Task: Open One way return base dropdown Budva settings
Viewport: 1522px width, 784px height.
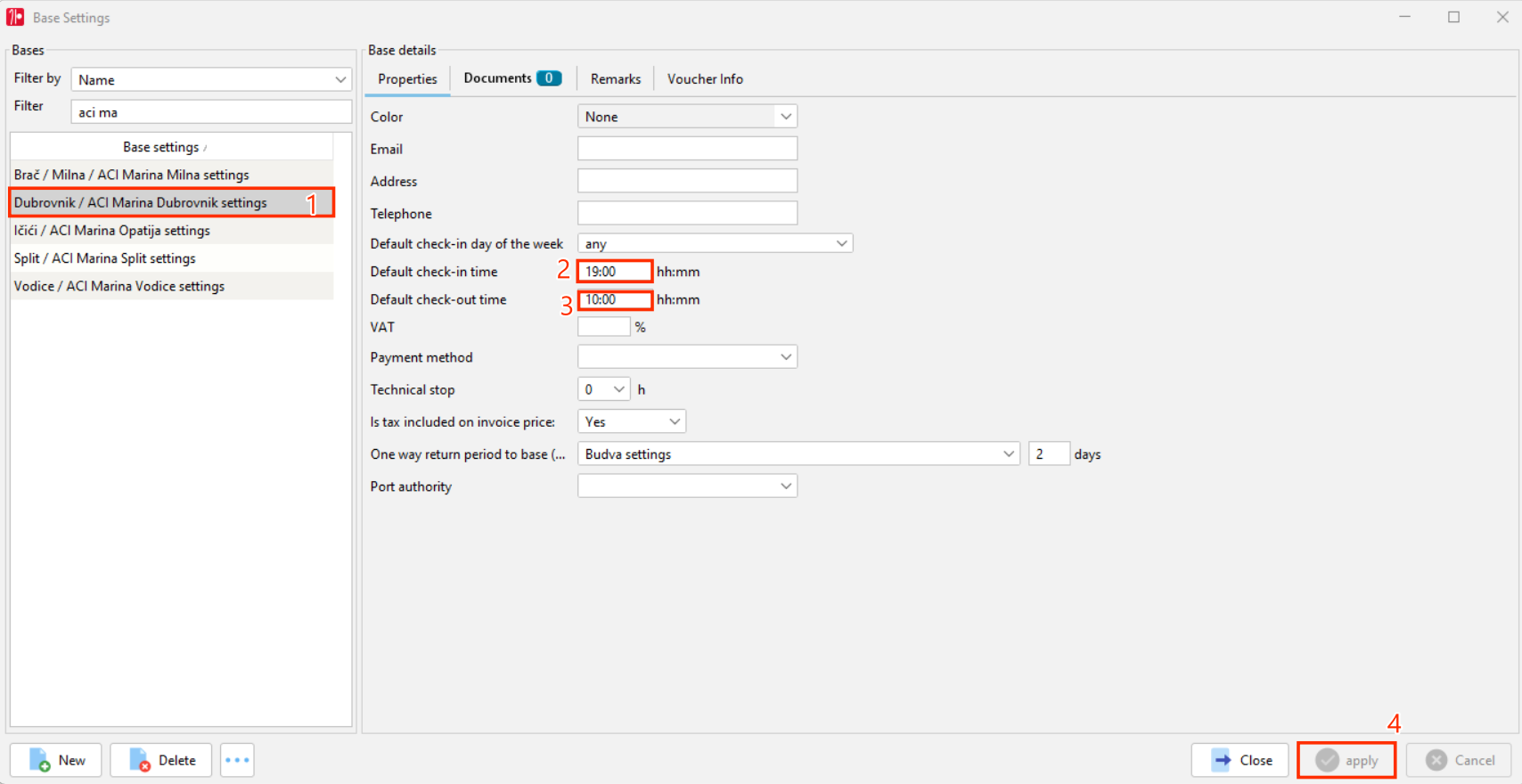Action: [798, 453]
